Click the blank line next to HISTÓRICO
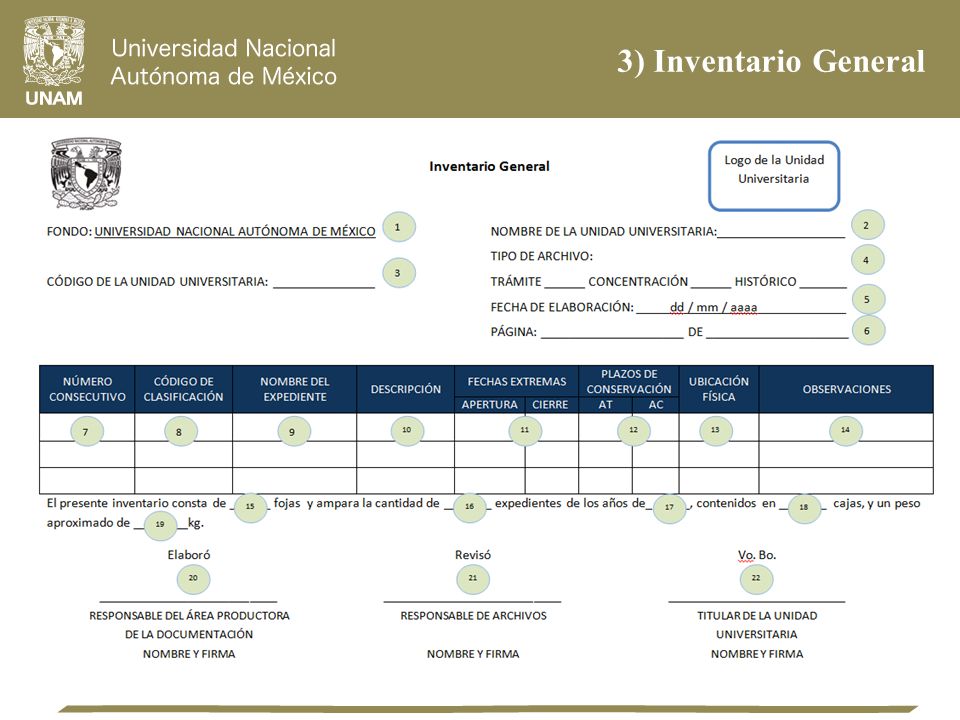960x720 pixels. [x=823, y=282]
